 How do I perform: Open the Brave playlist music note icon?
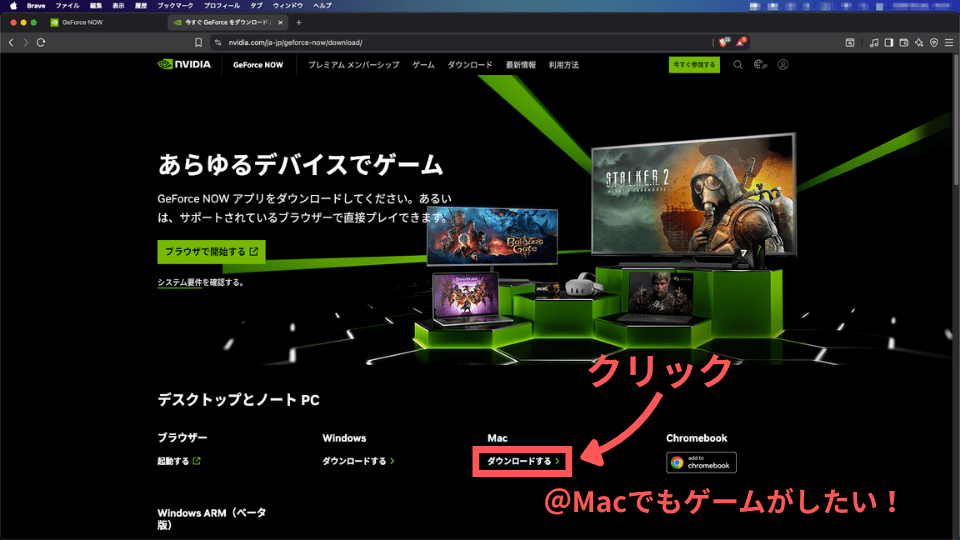(874, 42)
